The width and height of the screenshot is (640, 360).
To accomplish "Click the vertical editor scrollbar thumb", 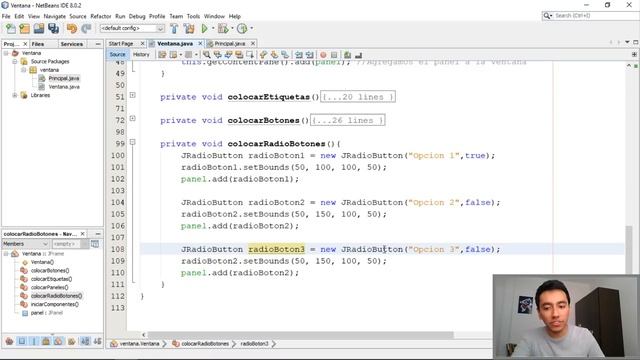I will [x=629, y=250].
